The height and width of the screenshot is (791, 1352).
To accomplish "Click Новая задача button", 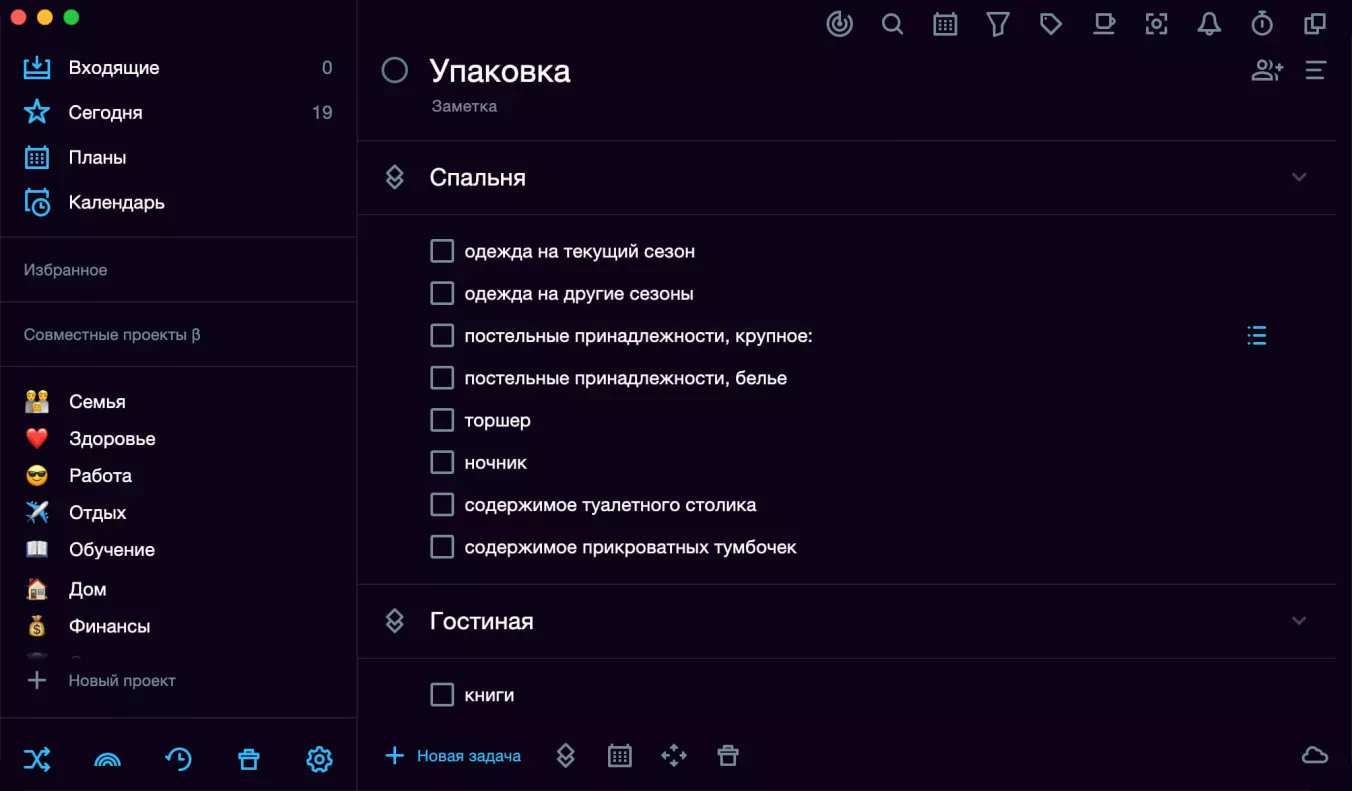I will pyautogui.click(x=453, y=756).
